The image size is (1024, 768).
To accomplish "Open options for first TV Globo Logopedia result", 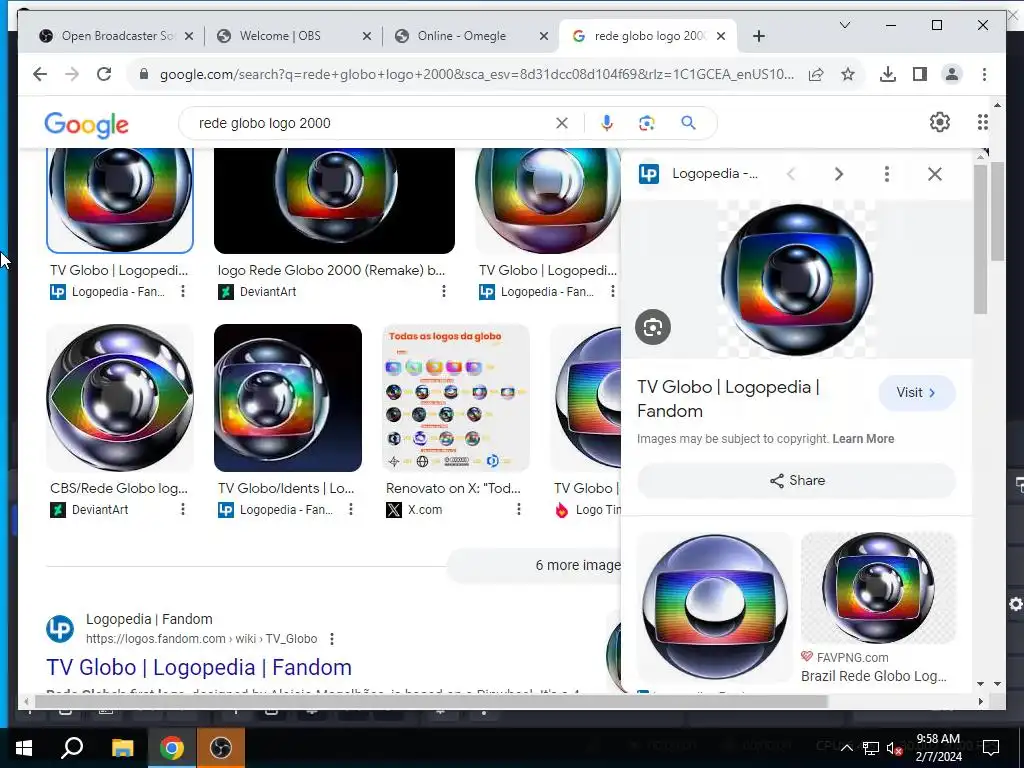I will tap(183, 291).
